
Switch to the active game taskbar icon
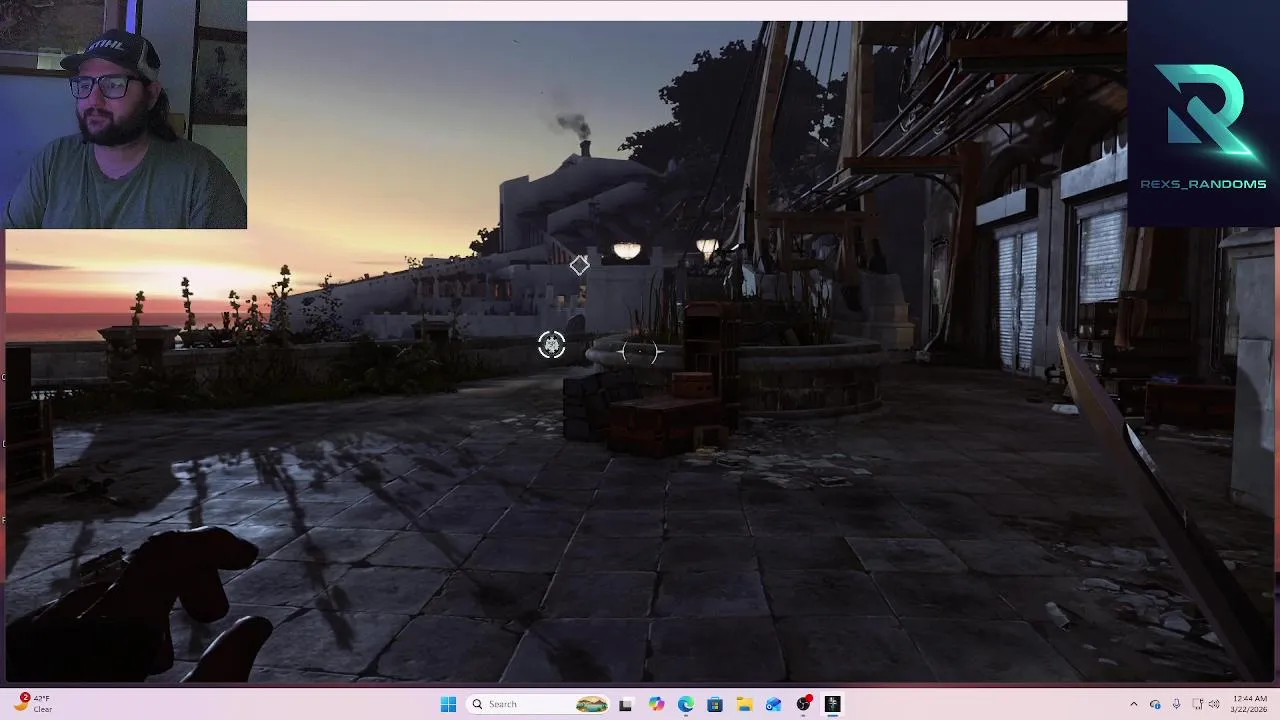832,704
